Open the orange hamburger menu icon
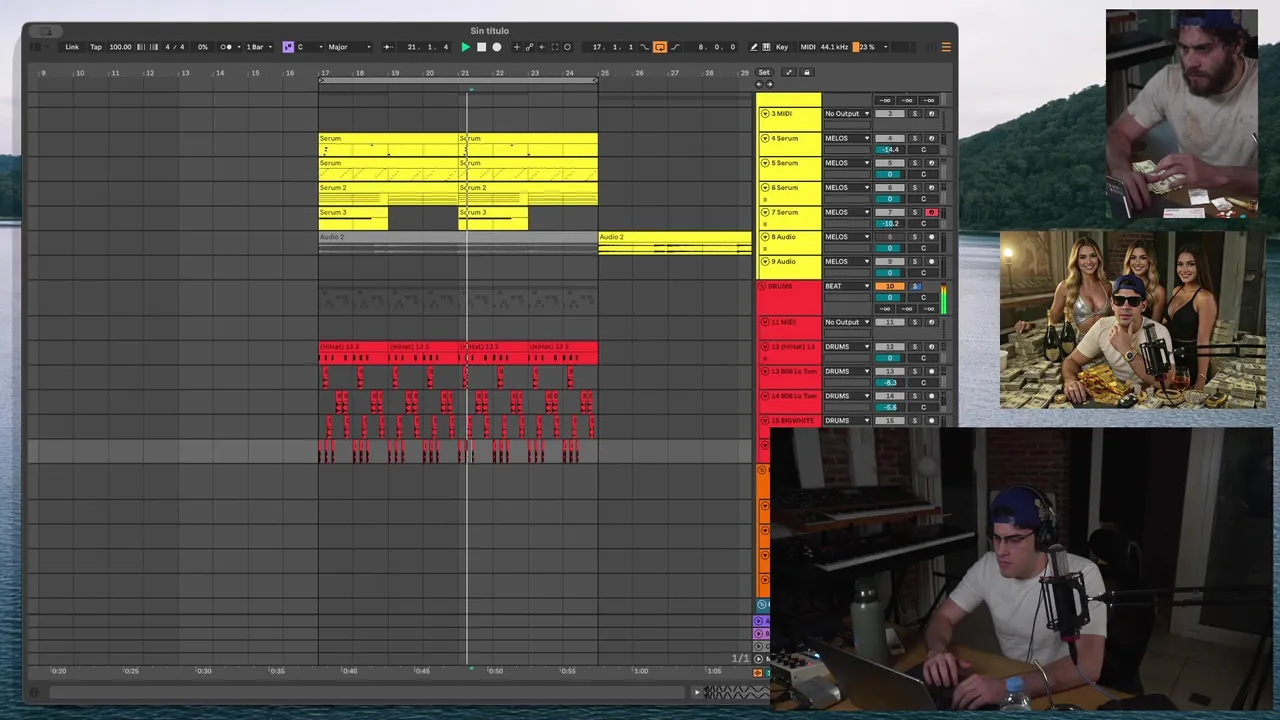 [946, 47]
